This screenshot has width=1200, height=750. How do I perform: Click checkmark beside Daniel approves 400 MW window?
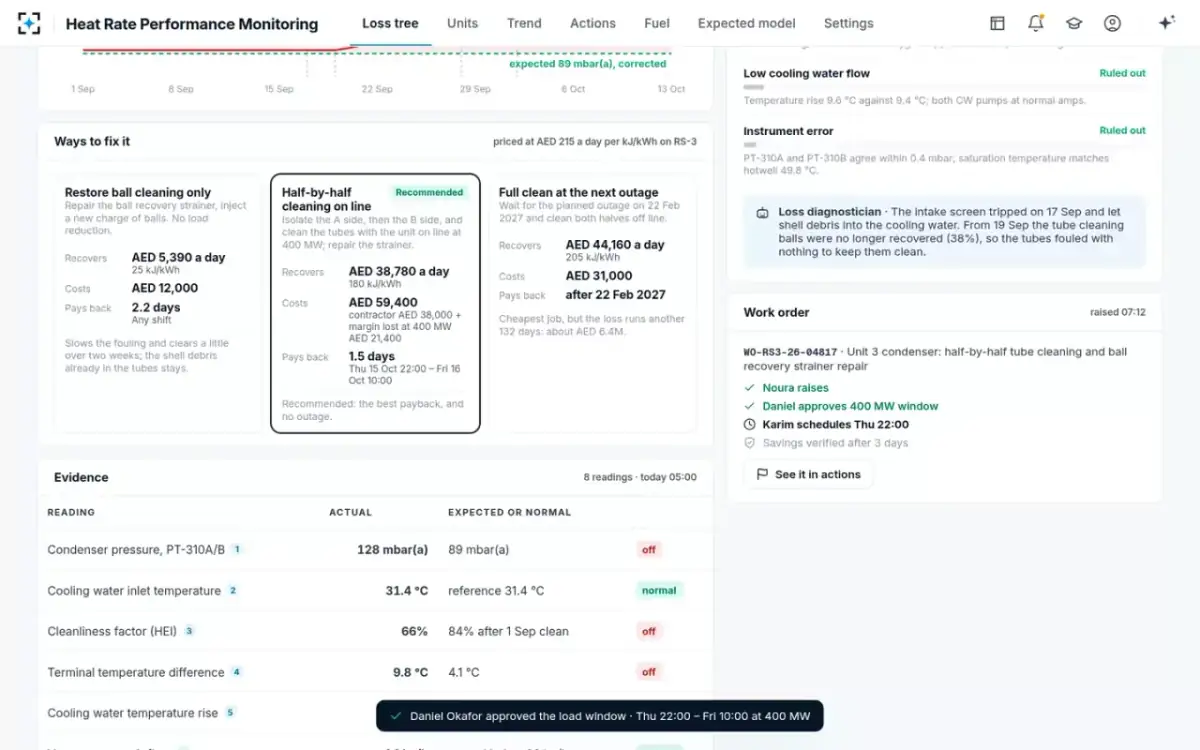750,406
